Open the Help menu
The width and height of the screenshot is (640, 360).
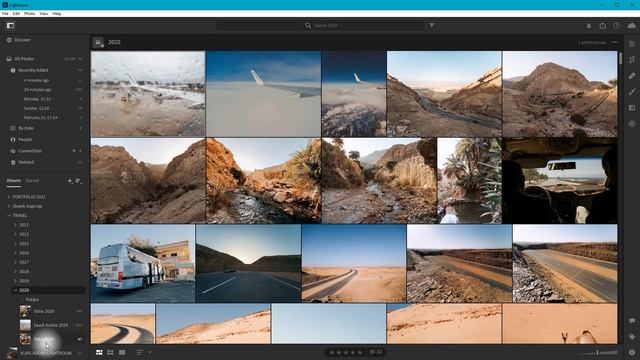(57, 13)
